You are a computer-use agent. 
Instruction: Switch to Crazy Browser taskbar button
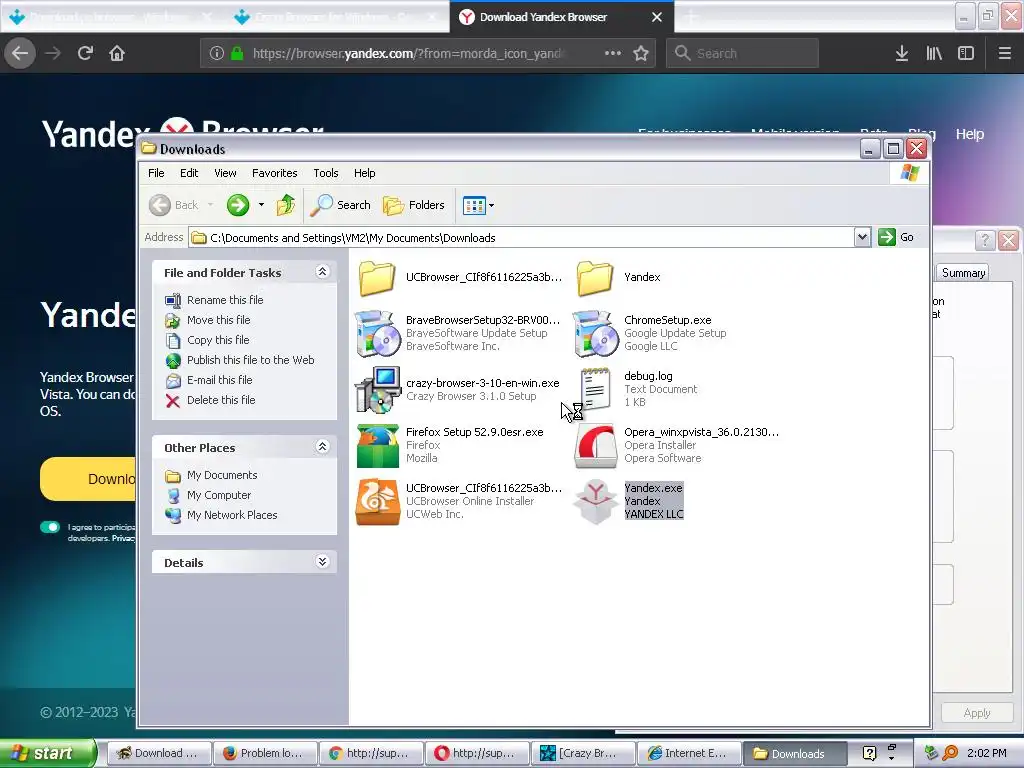(583, 754)
